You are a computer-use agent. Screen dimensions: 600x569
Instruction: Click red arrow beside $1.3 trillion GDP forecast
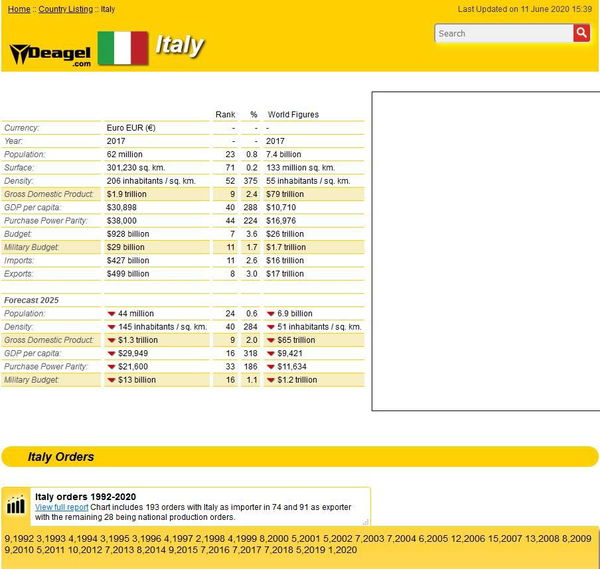coord(110,340)
